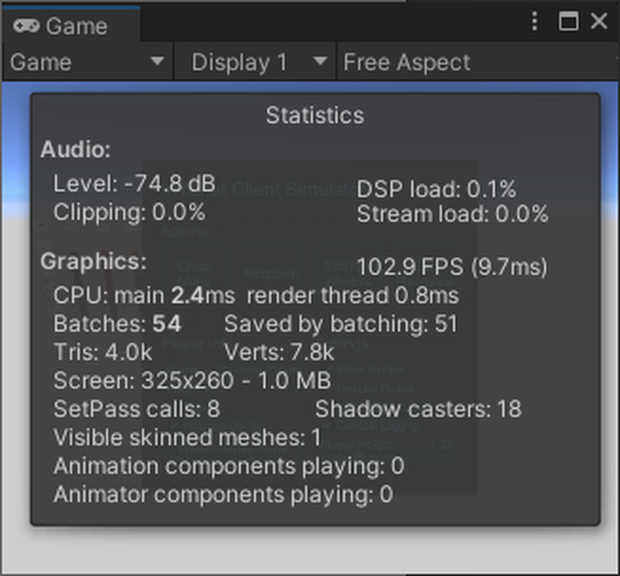Screen dimensions: 620x576
Task: Select the Game tab label
Action: coord(76,26)
